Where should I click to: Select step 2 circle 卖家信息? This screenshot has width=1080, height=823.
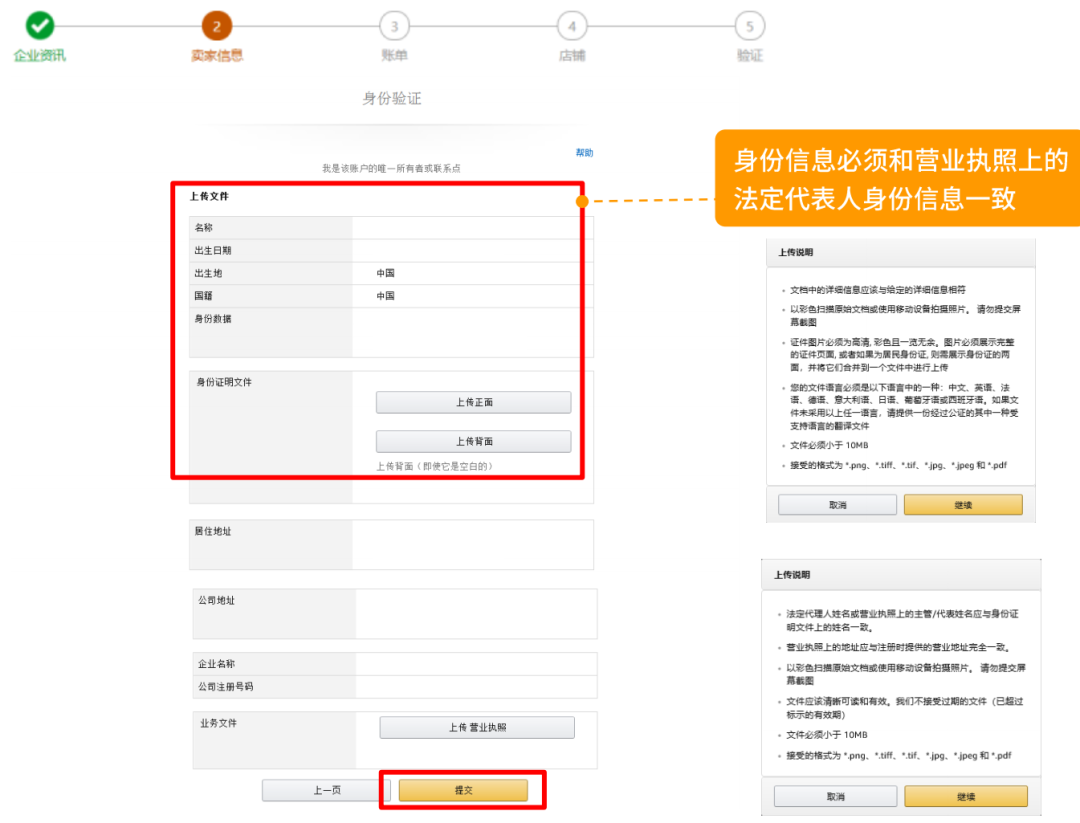217,26
